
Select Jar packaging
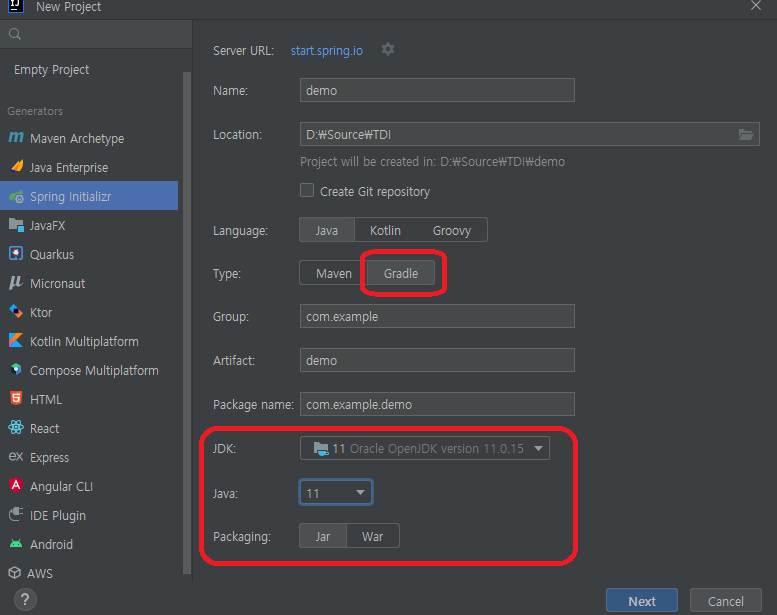(x=323, y=536)
